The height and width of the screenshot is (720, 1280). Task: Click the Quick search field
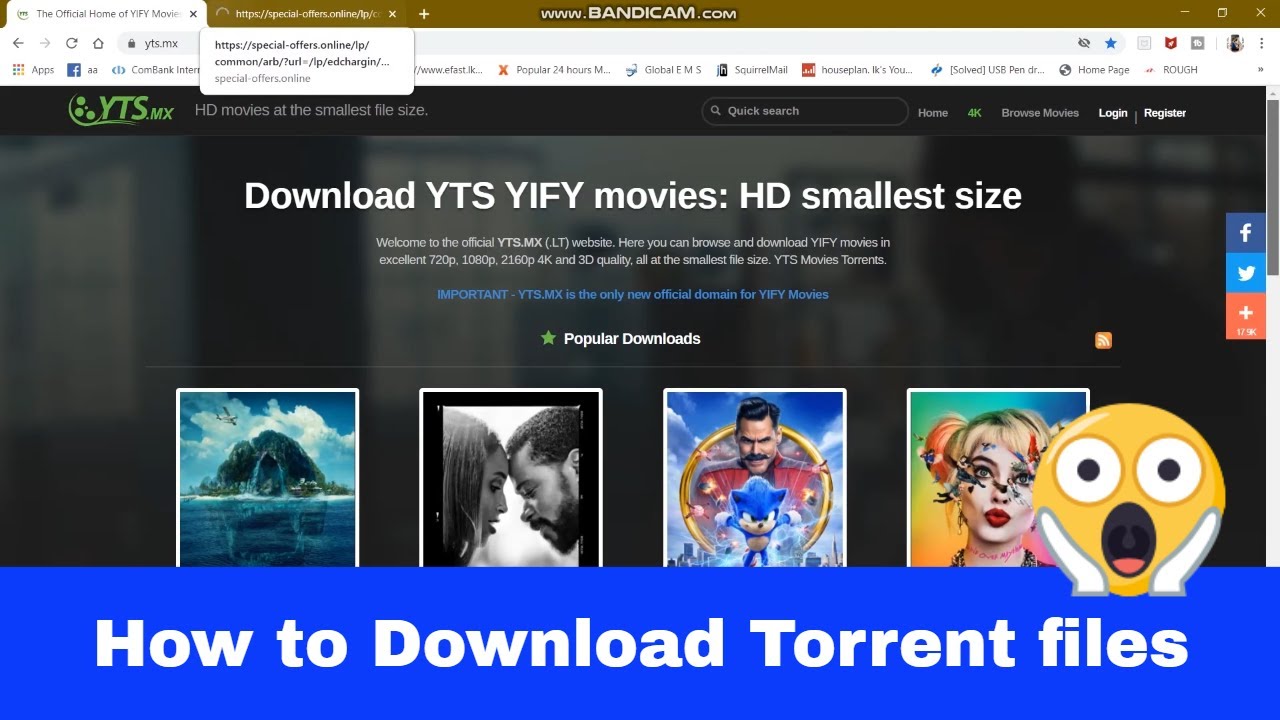(x=805, y=111)
